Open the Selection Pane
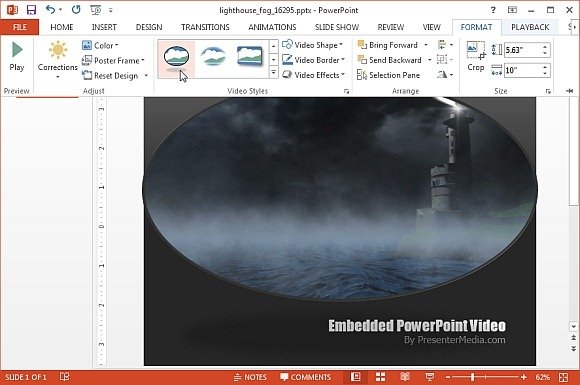The width and height of the screenshot is (580, 385). [388, 75]
